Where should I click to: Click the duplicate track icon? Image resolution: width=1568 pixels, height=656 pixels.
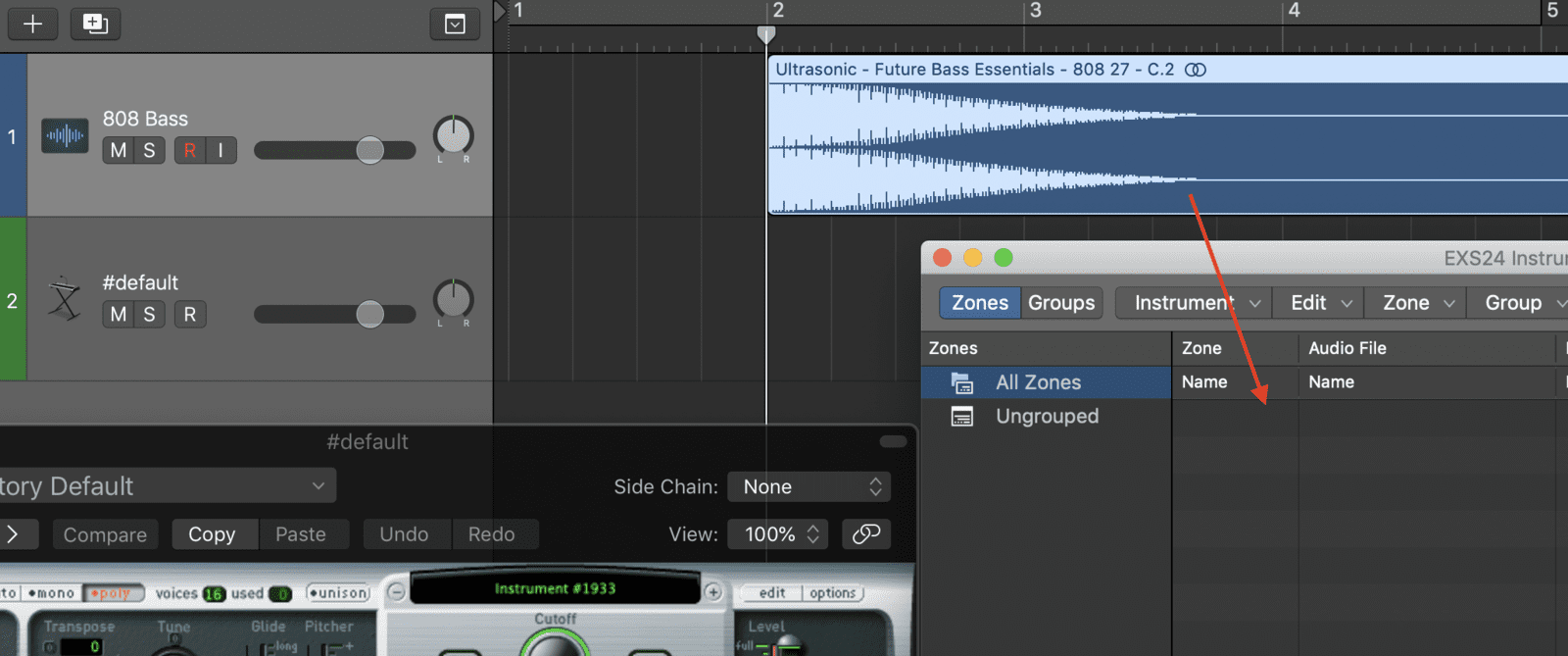pyautogui.click(x=95, y=24)
